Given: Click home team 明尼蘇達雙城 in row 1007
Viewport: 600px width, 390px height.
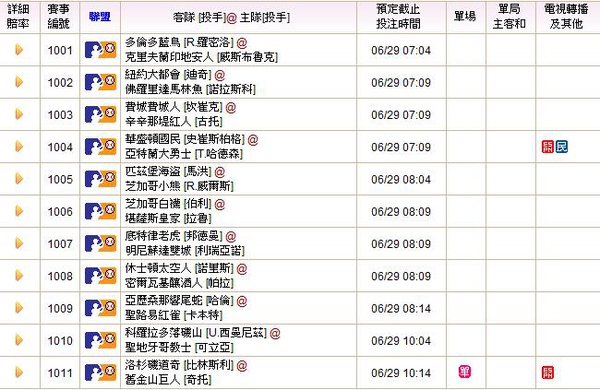Looking at the screenshot, I should [158, 251].
